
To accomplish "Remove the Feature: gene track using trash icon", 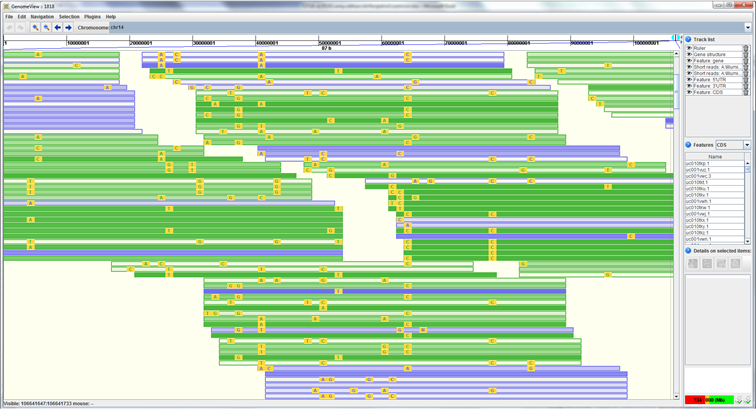I will click(x=745, y=61).
